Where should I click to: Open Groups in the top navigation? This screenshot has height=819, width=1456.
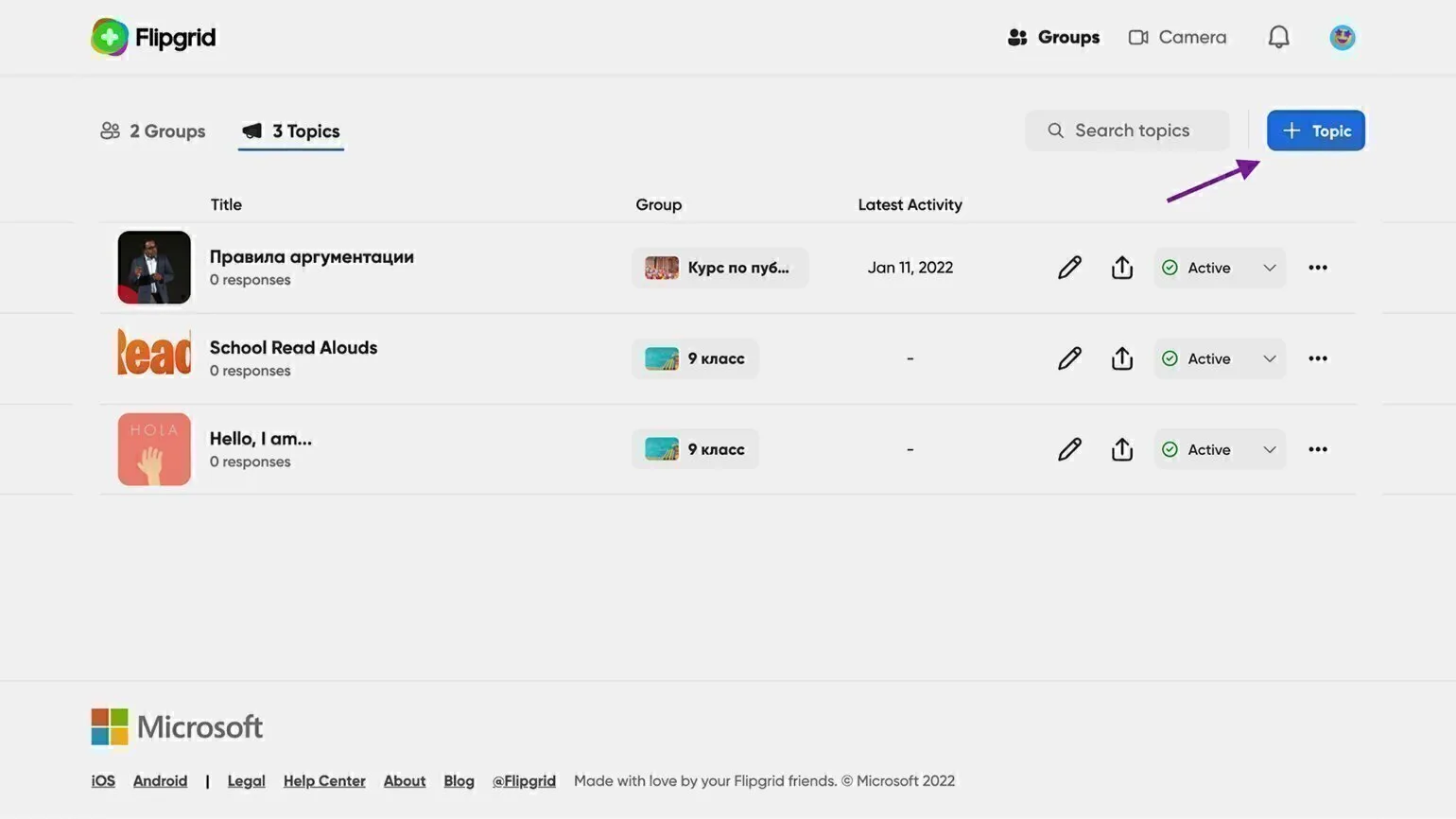(1054, 37)
